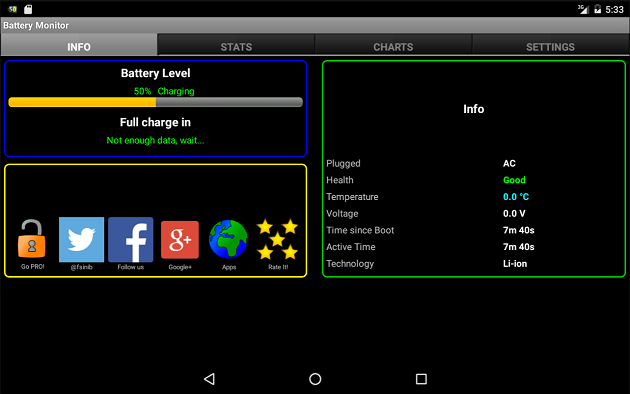Tap the '0.0 °C' temperature value

coord(516,197)
